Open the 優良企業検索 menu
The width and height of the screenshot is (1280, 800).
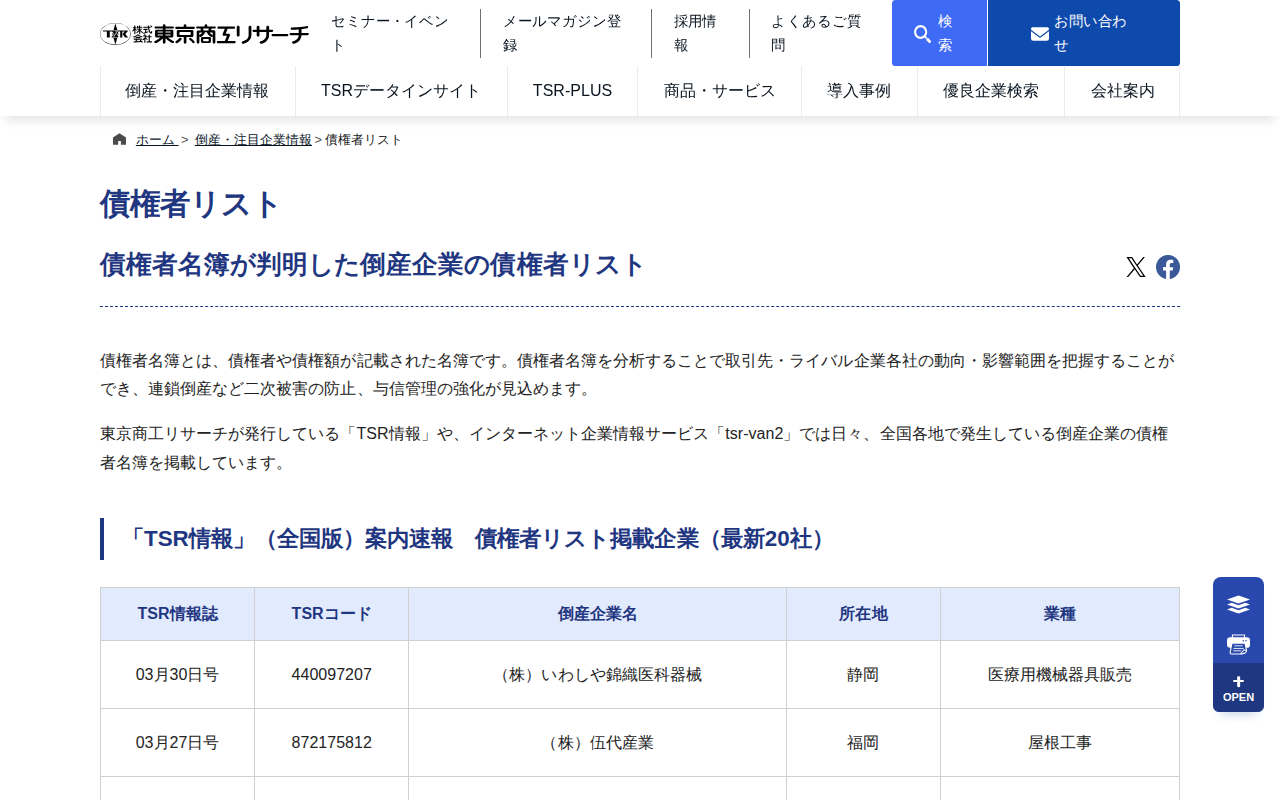tap(991, 91)
